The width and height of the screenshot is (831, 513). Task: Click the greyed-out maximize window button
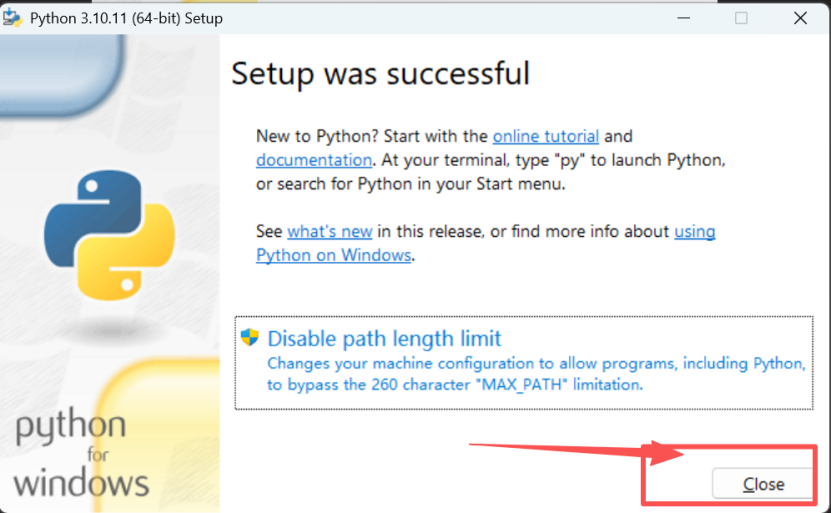tap(741, 18)
